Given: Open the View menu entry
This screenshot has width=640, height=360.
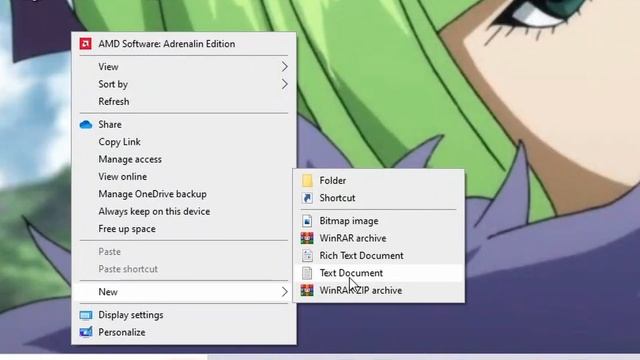Looking at the screenshot, I should coord(184,67).
